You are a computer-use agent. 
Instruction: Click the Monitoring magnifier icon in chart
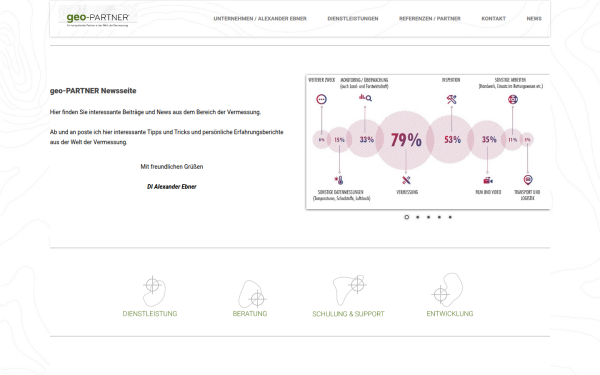(x=365, y=98)
